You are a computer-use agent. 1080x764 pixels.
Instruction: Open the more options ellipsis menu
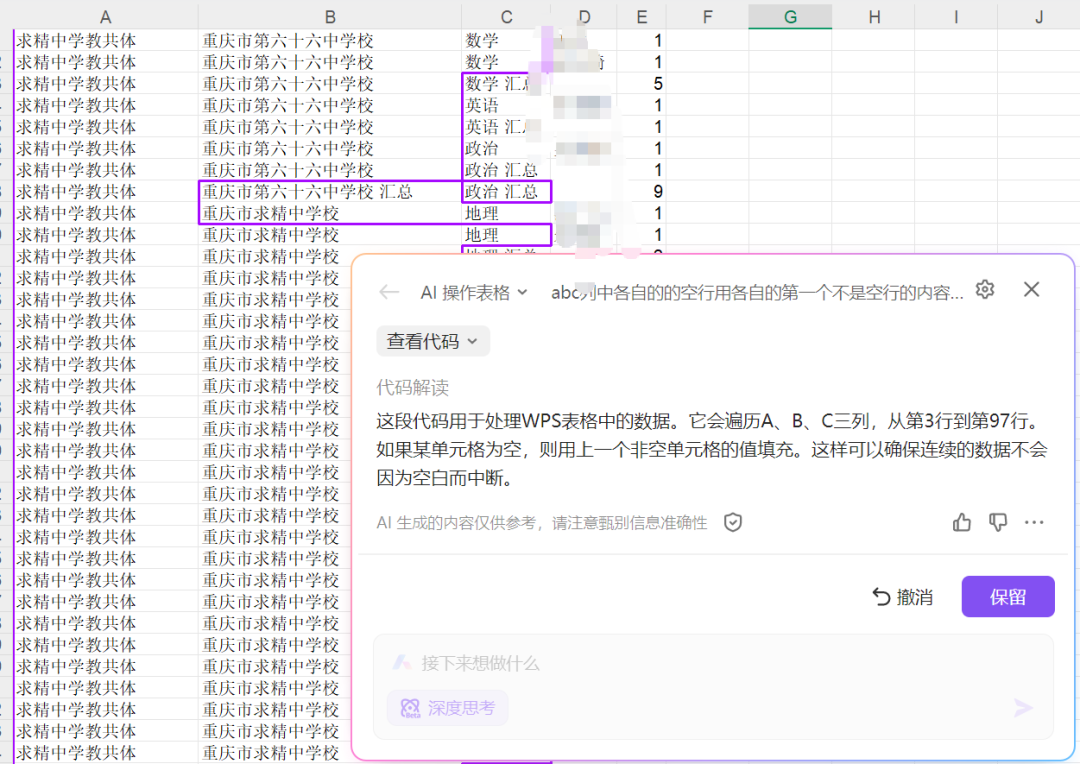(x=1035, y=522)
